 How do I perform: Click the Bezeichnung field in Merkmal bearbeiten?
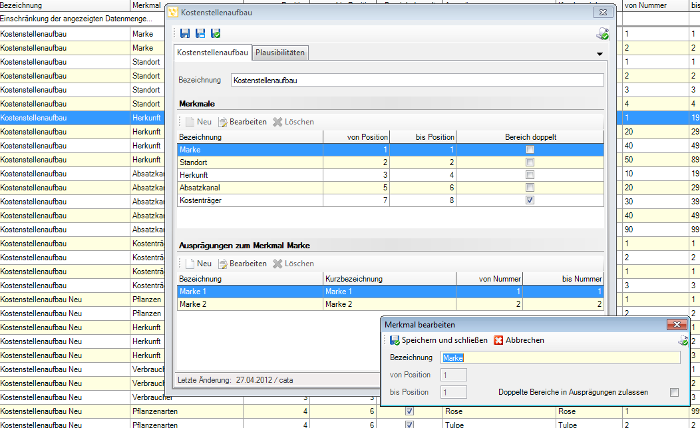561,357
